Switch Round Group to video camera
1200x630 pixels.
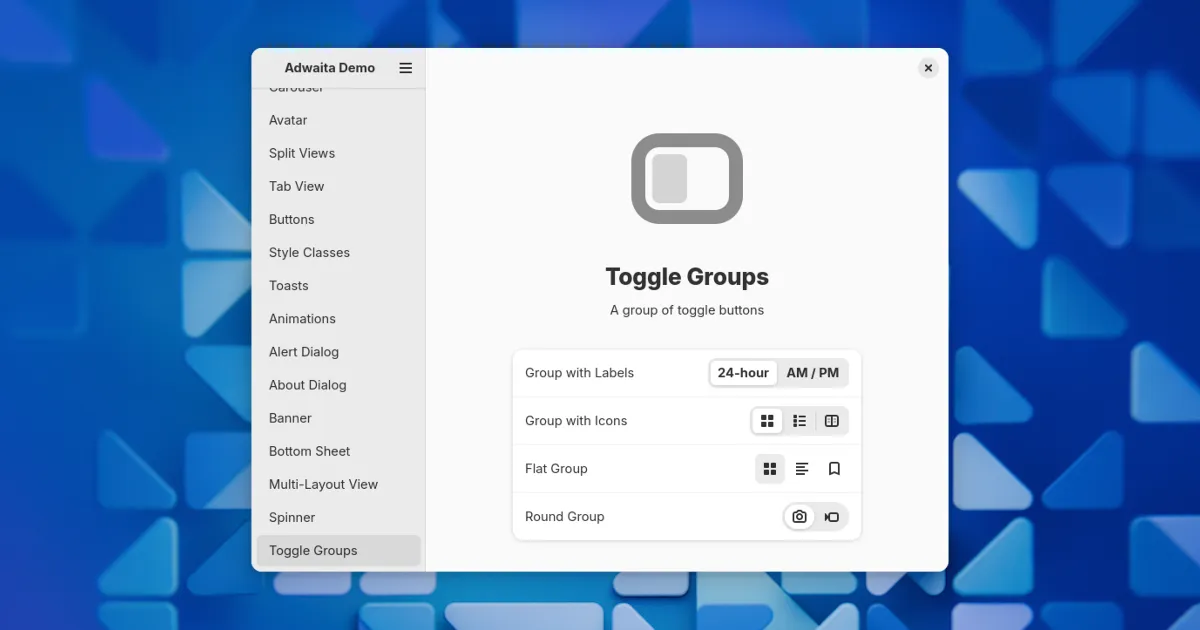tap(831, 517)
